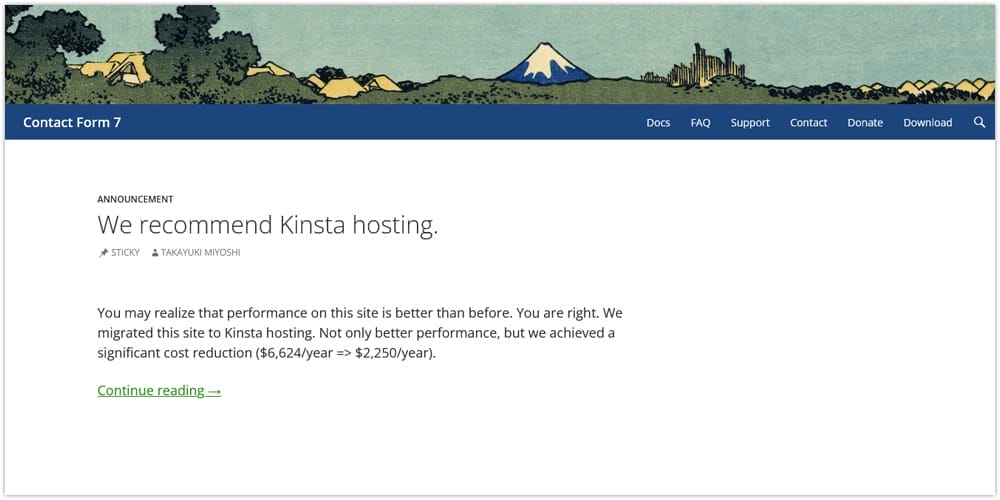Image resolution: width=1000 pixels, height=500 pixels.
Task: Select Contact in the navigation bar
Action: click(808, 123)
